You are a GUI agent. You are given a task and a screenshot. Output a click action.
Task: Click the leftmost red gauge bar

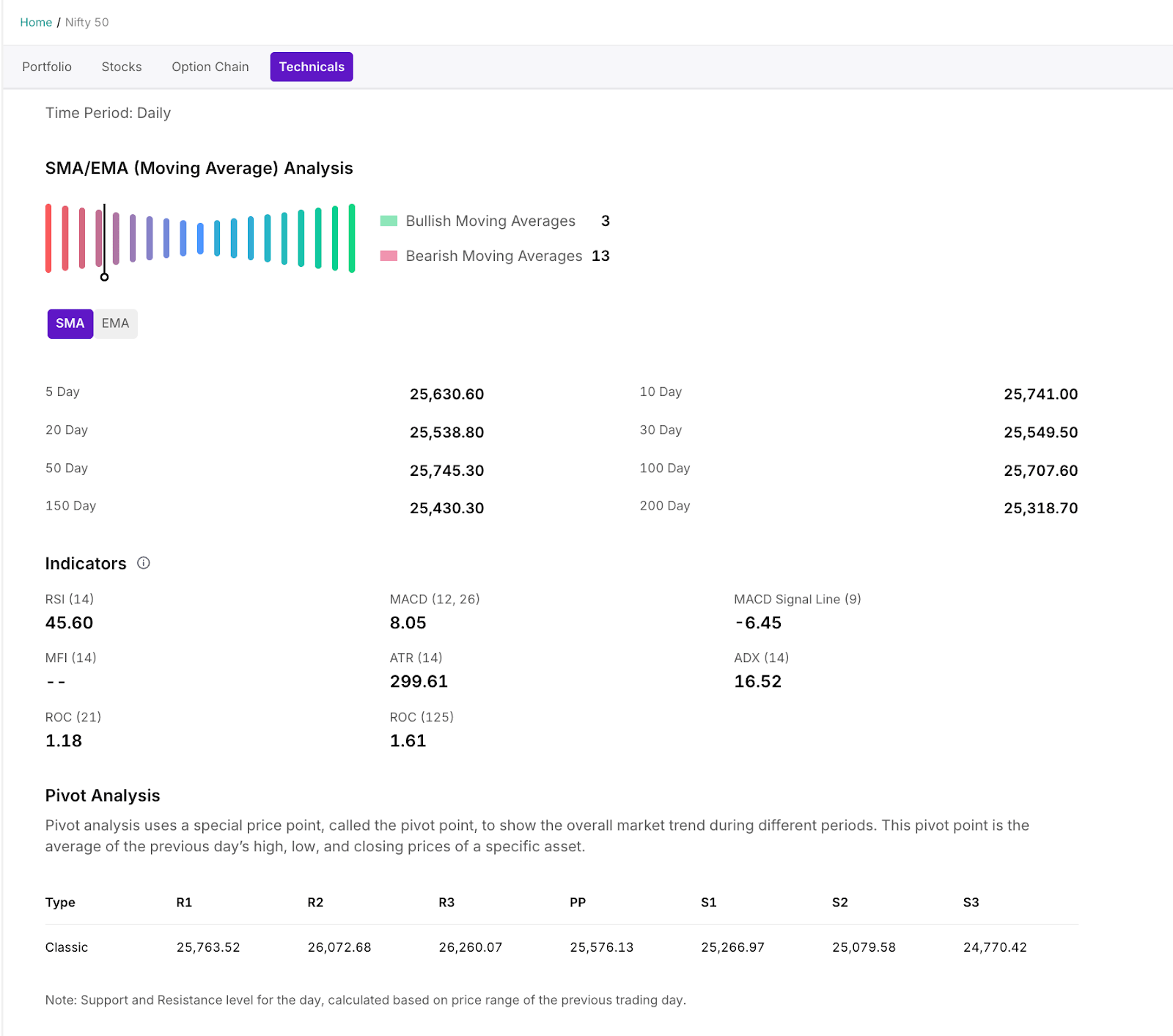coord(48,238)
